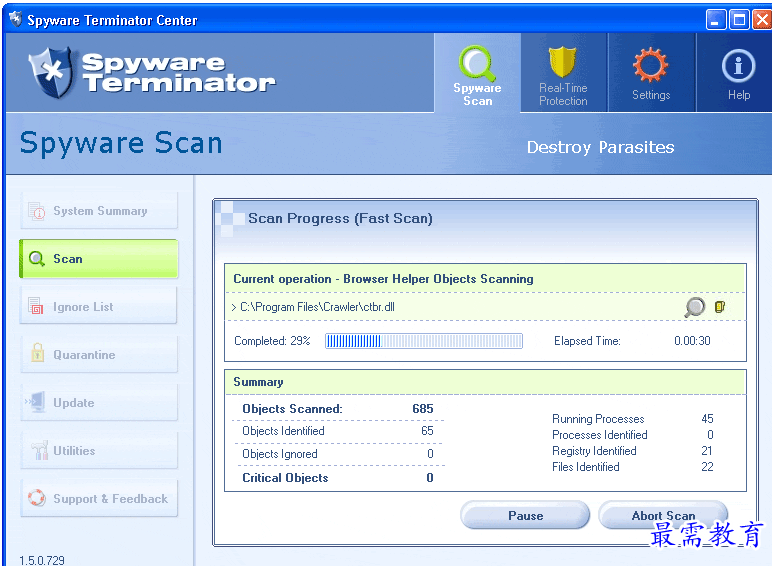
Task: Click the Objects Identified row
Action: (338, 431)
